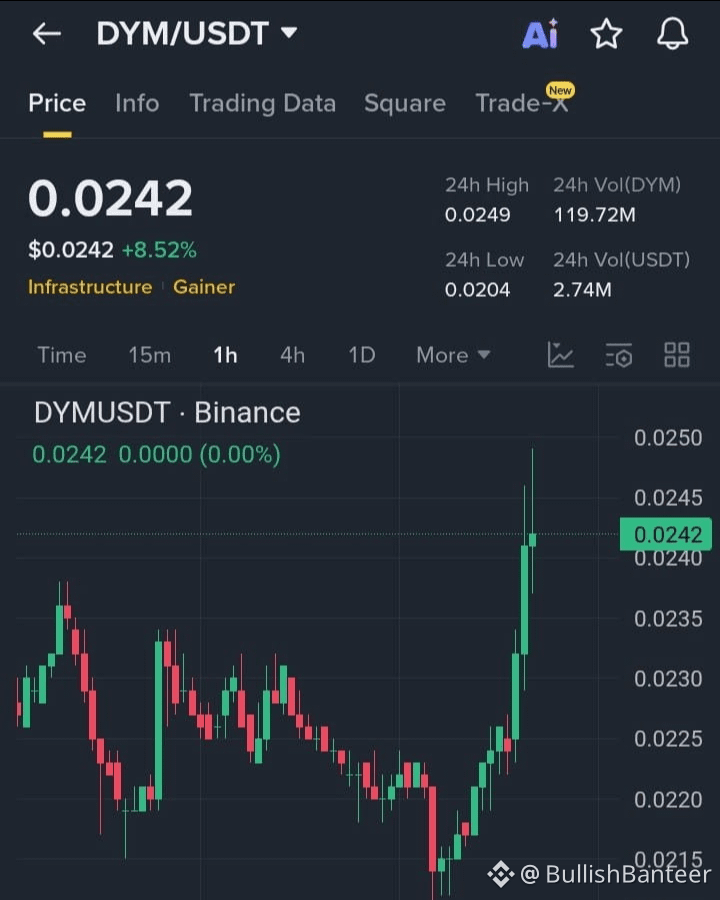The image size is (720, 900).
Task: Click the +8.52% change percentage
Action: coord(159,250)
